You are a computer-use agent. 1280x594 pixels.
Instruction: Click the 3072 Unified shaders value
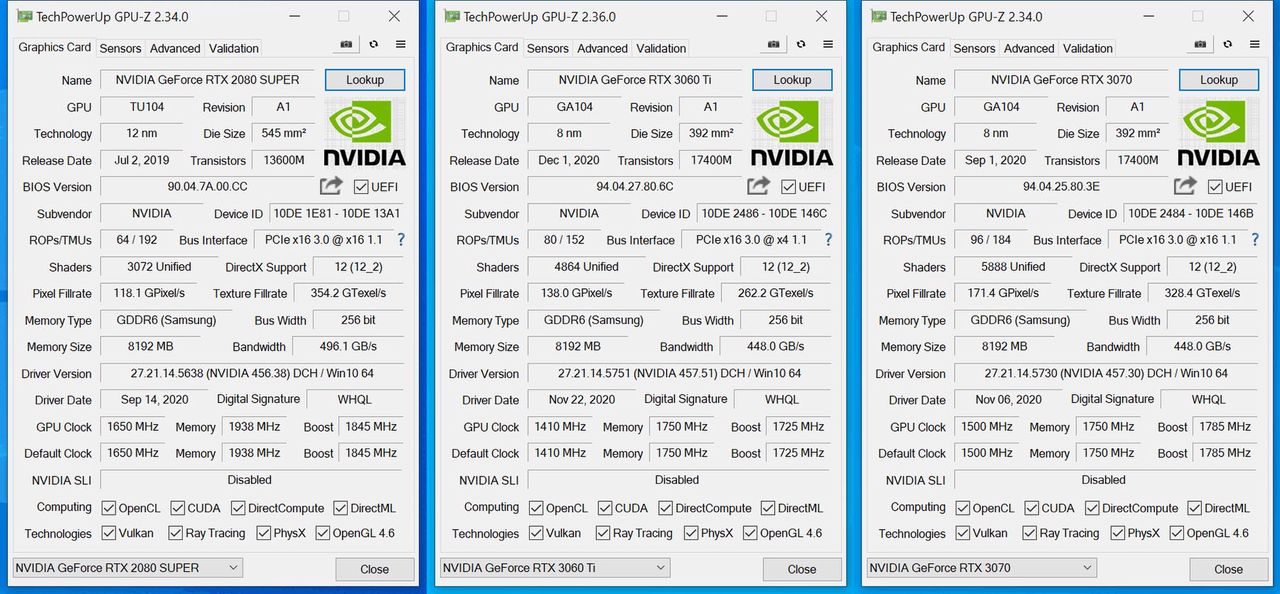pos(159,267)
